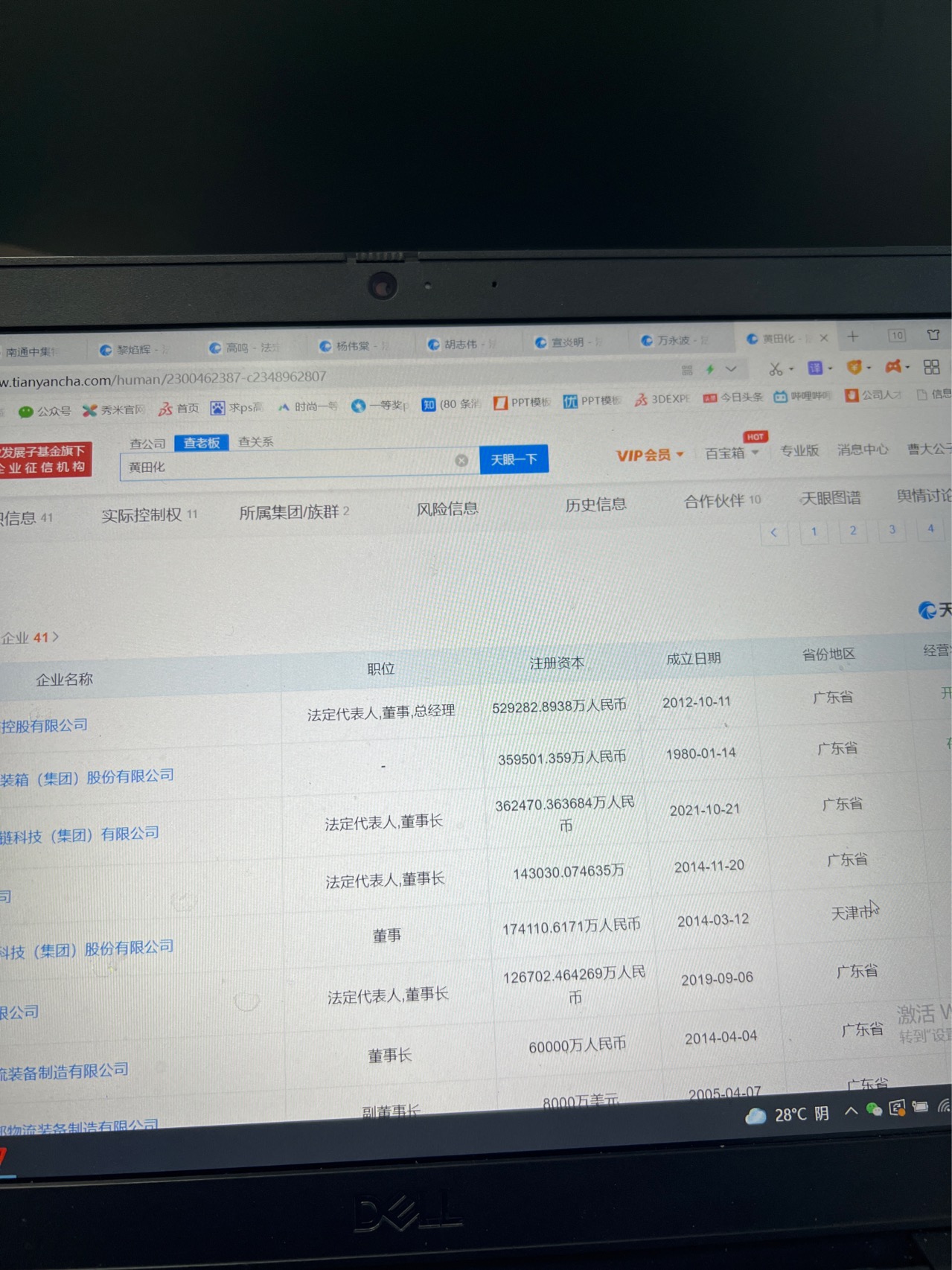Show hidden system tray icons
The width and height of the screenshot is (952, 1270).
pos(850,1111)
